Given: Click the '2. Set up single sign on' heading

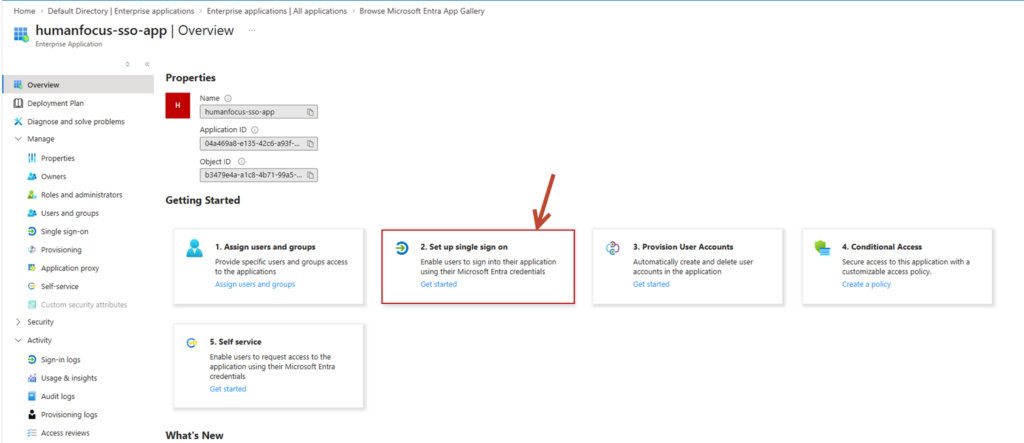Looking at the screenshot, I should [464, 247].
